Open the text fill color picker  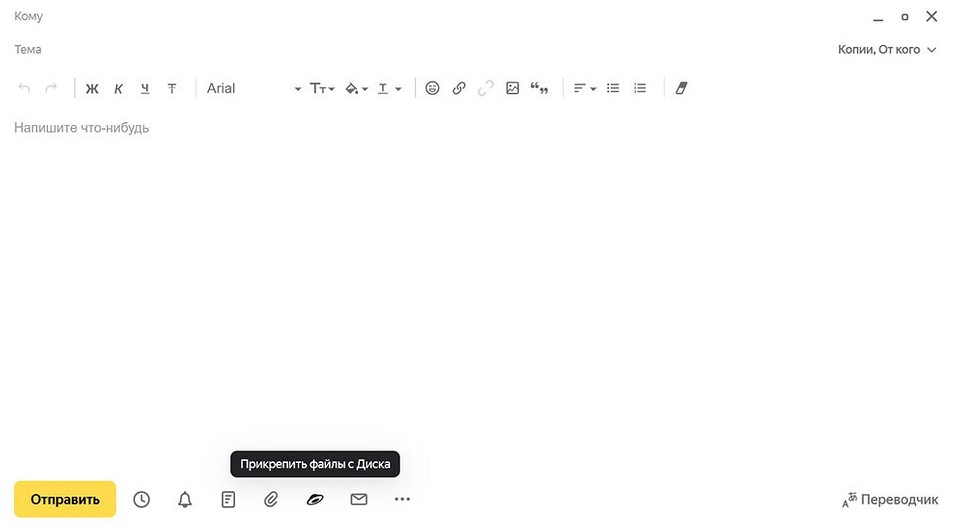(x=356, y=89)
